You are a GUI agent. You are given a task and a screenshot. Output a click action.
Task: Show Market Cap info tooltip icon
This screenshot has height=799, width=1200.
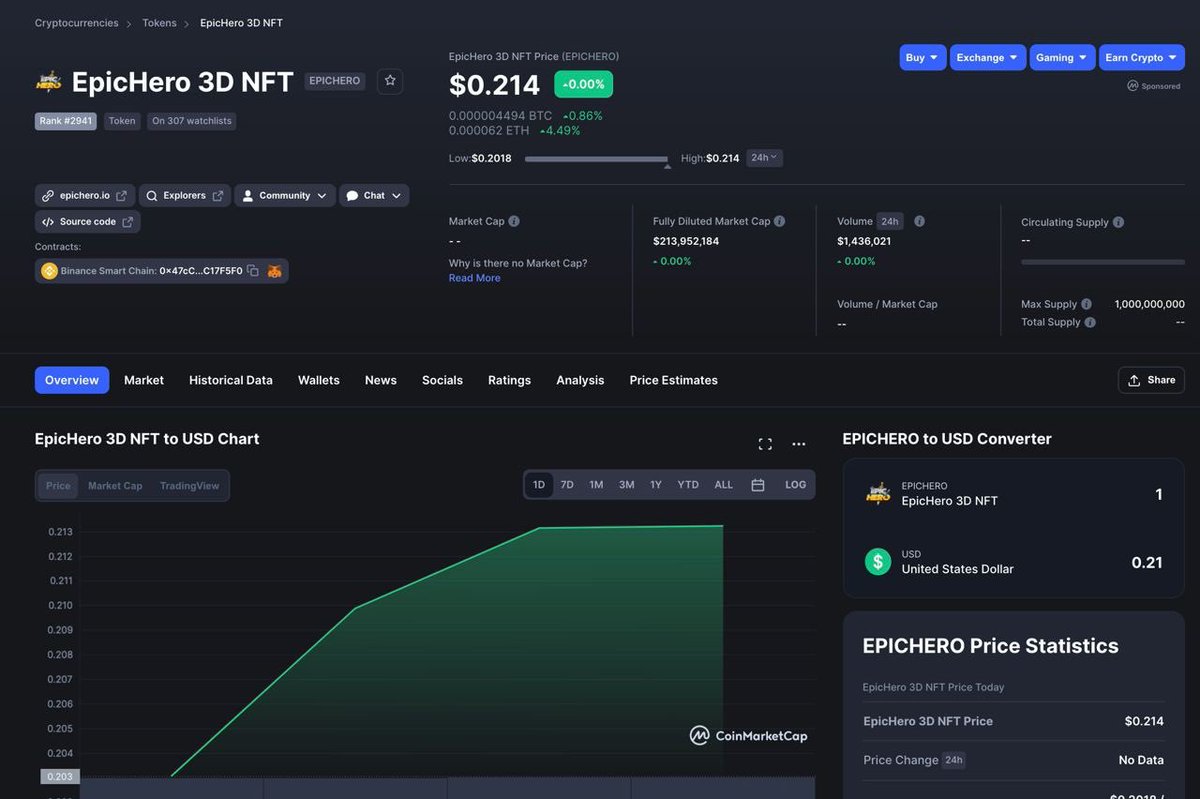click(514, 221)
